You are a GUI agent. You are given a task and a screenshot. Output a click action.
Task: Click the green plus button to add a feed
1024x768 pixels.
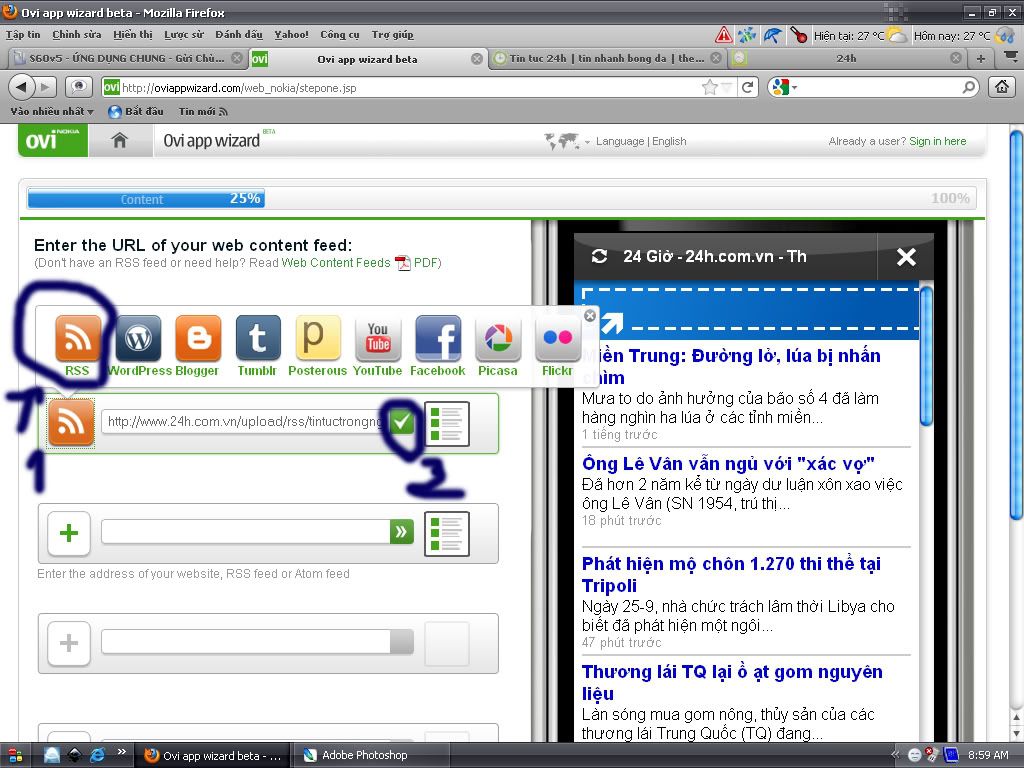pos(69,533)
